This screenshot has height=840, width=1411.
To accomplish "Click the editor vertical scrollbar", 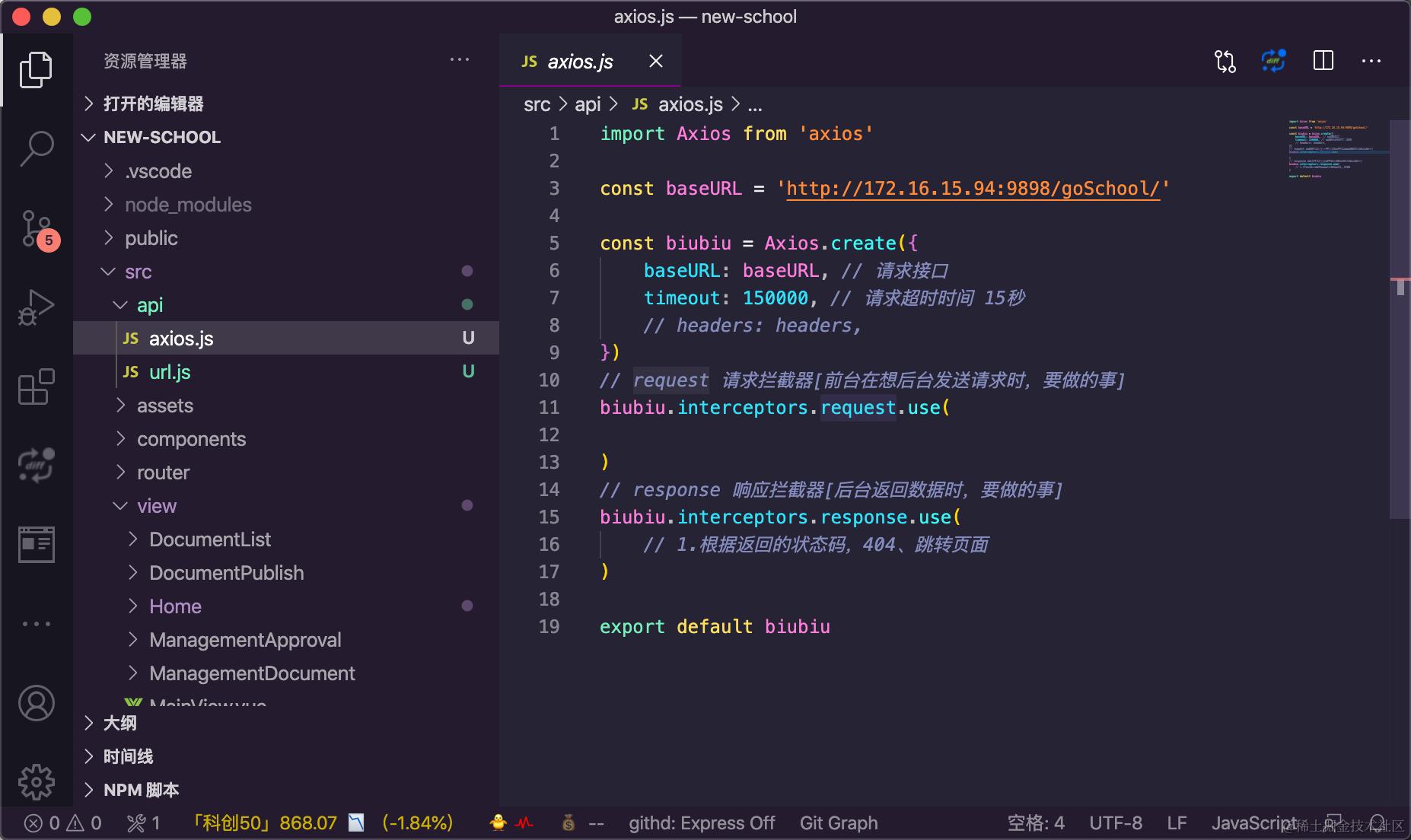I will (x=1400, y=320).
